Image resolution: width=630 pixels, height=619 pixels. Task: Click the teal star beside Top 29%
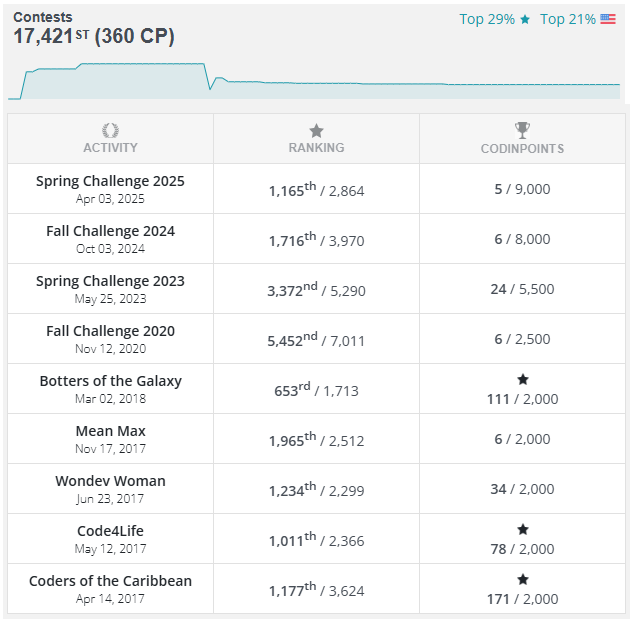[525, 19]
